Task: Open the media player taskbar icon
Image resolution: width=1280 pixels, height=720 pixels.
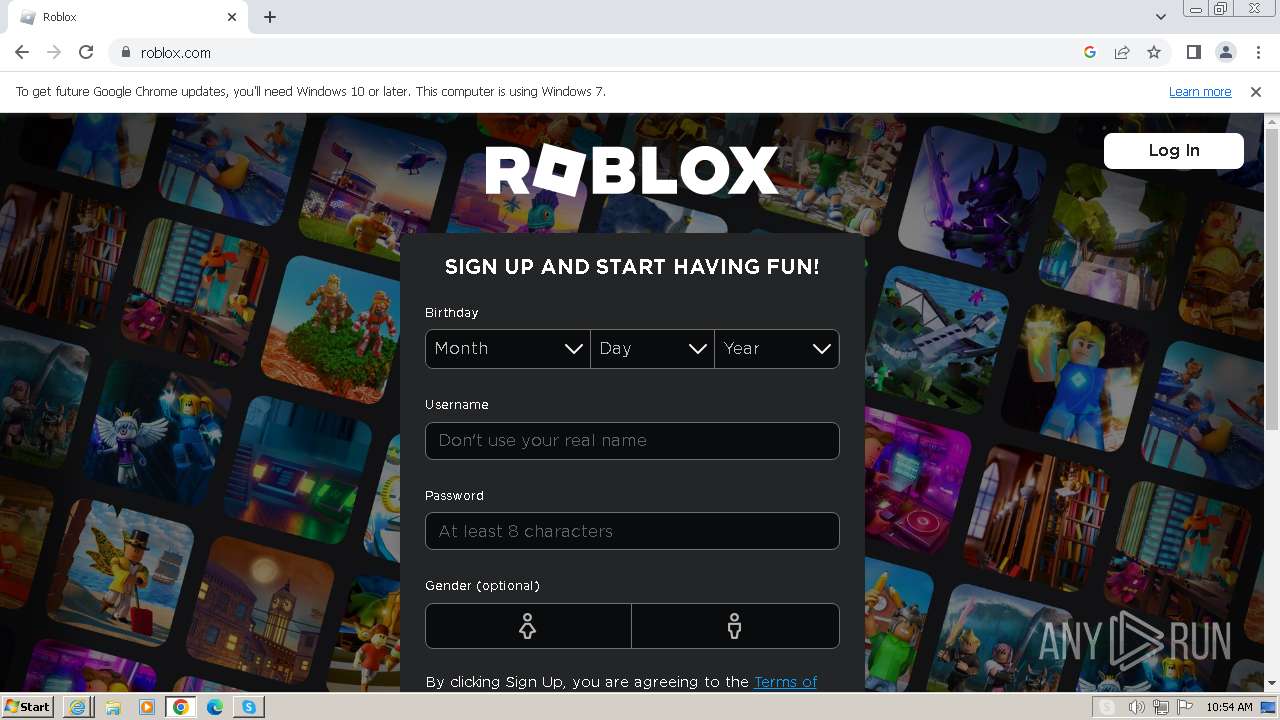Action: pyautogui.click(x=146, y=706)
